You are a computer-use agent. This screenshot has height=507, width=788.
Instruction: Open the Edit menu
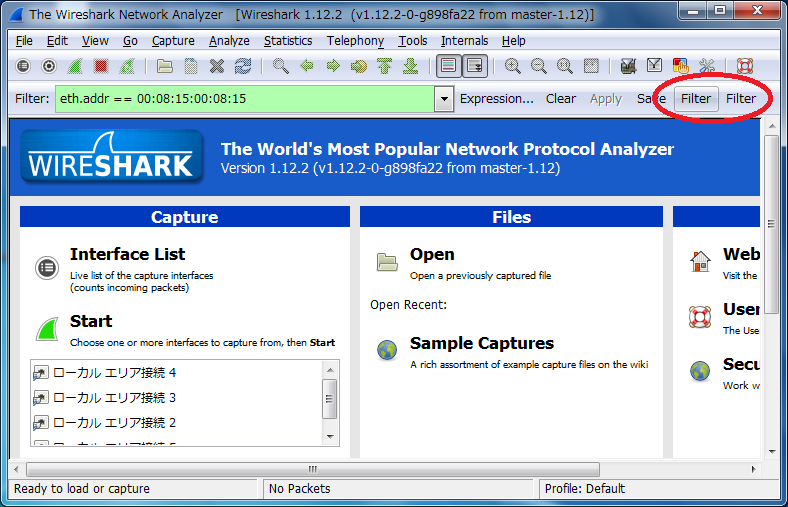[57, 41]
